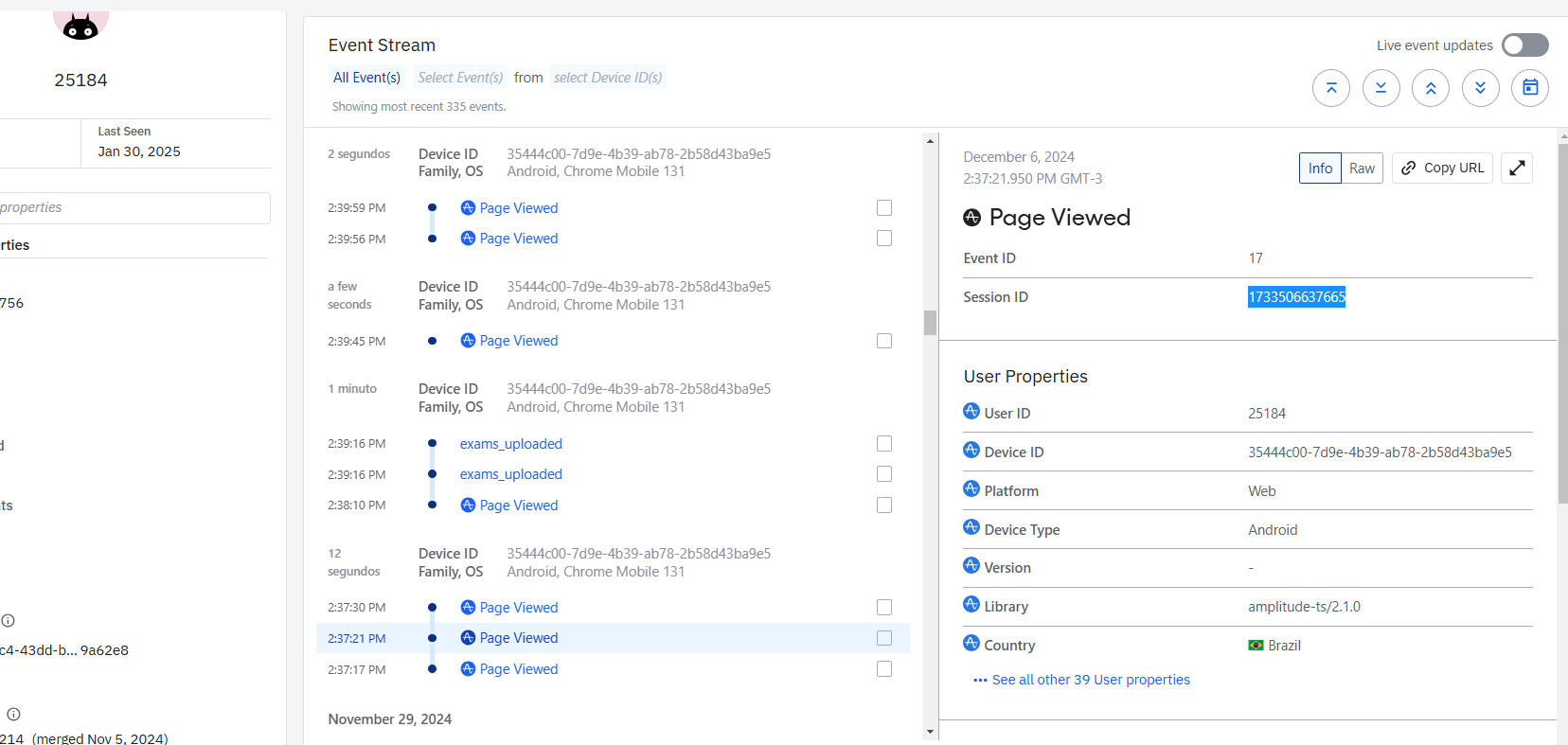Viewport: 1568px width, 745px height.
Task: Switch to the Raw tab
Action: click(1362, 168)
